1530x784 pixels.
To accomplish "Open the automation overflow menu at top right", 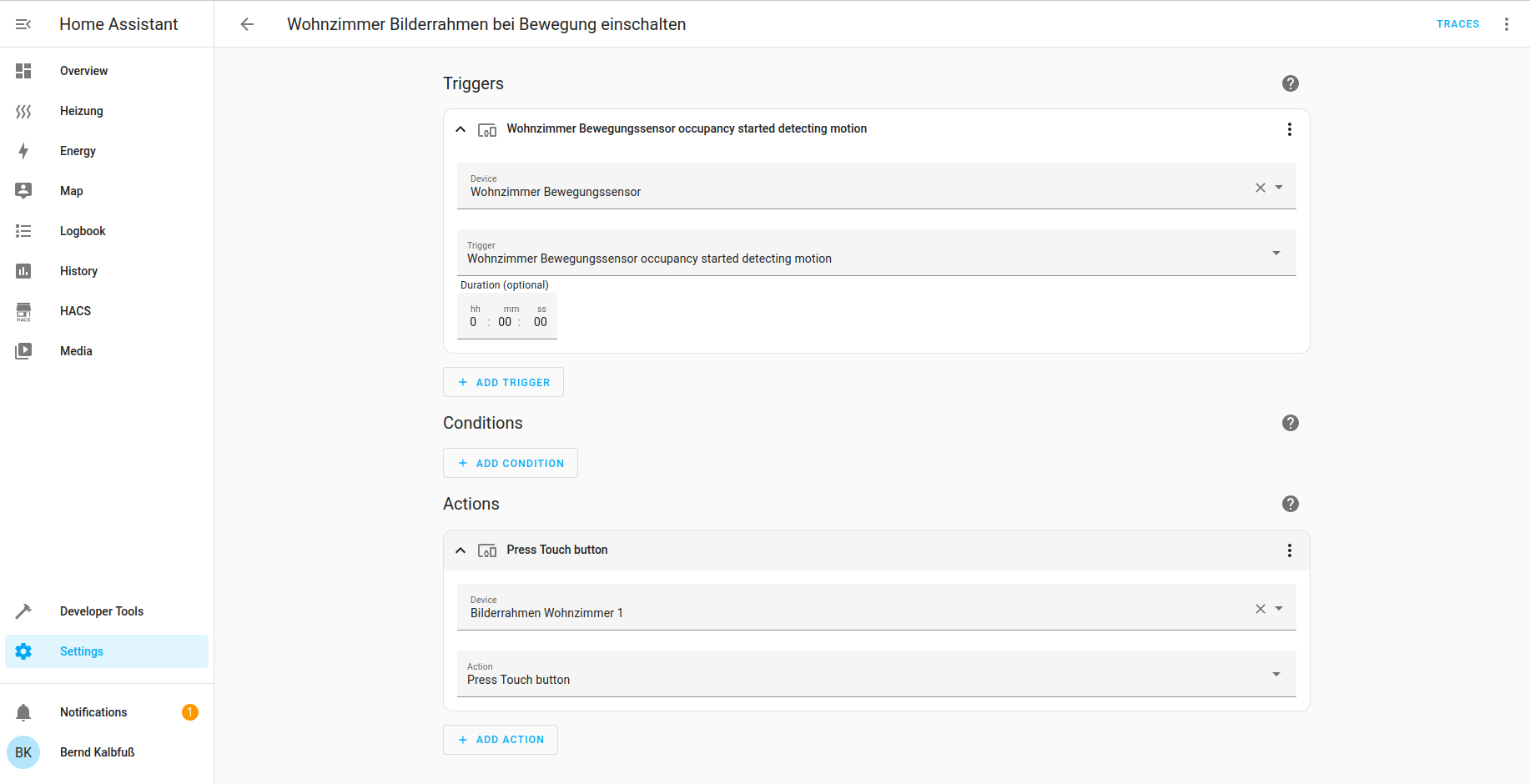I will pos(1507,24).
